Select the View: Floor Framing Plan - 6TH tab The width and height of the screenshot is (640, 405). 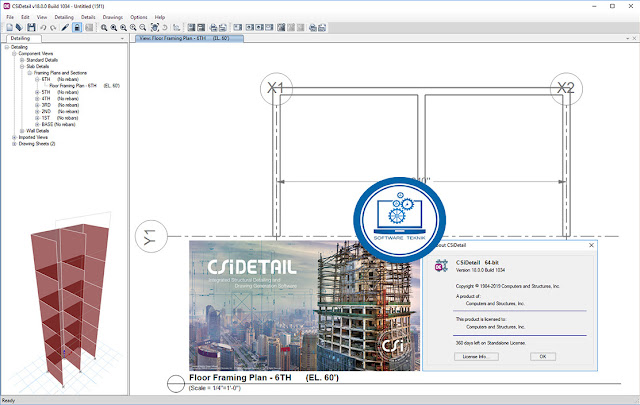(x=189, y=38)
